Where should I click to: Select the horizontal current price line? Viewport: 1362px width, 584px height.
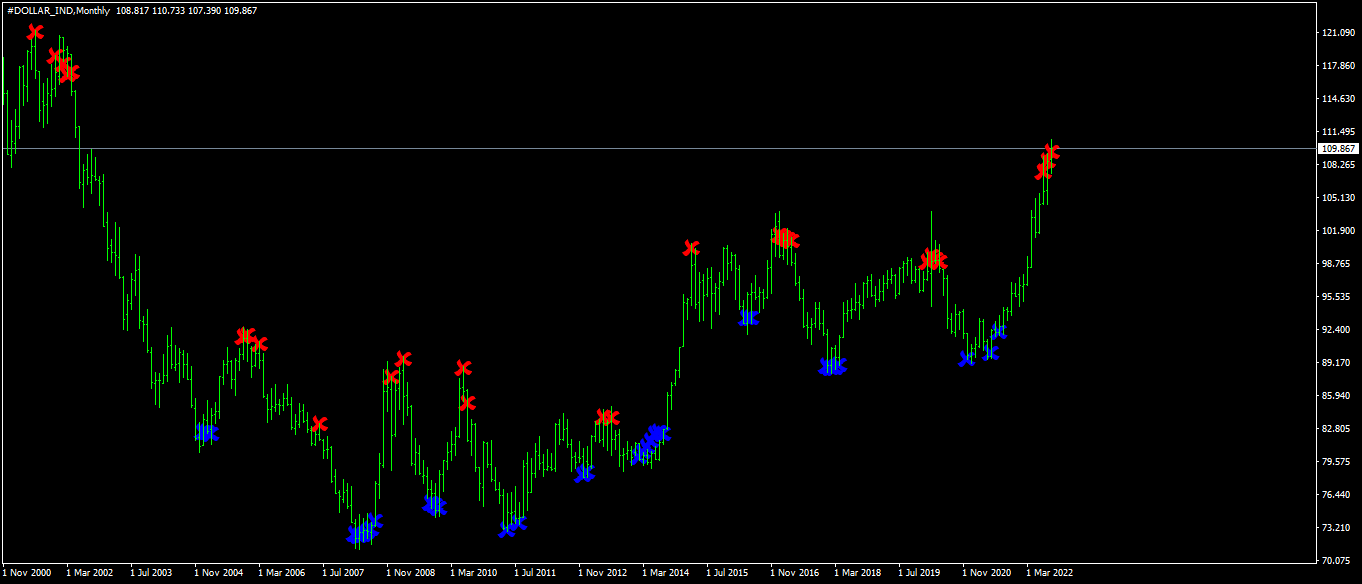coord(657,148)
